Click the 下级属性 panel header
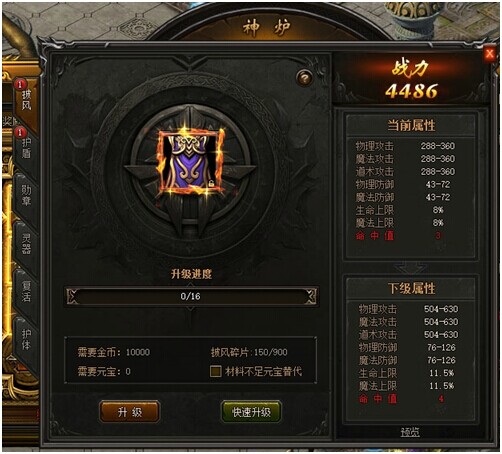This screenshot has height=454, width=502. [411, 288]
